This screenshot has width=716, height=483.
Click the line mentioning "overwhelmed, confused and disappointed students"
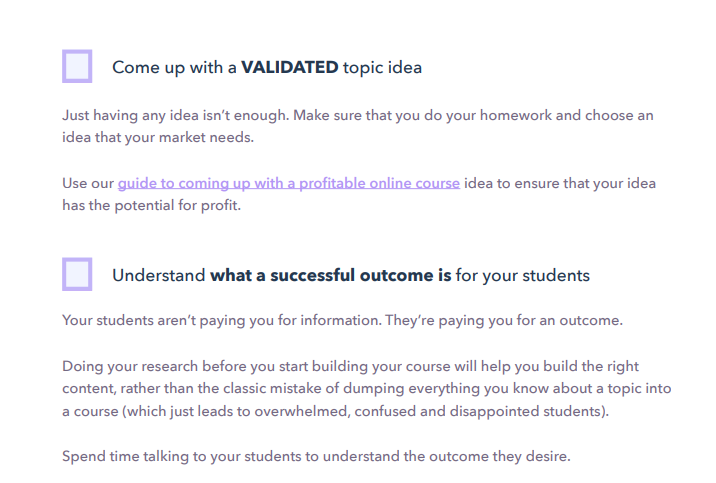(336, 412)
